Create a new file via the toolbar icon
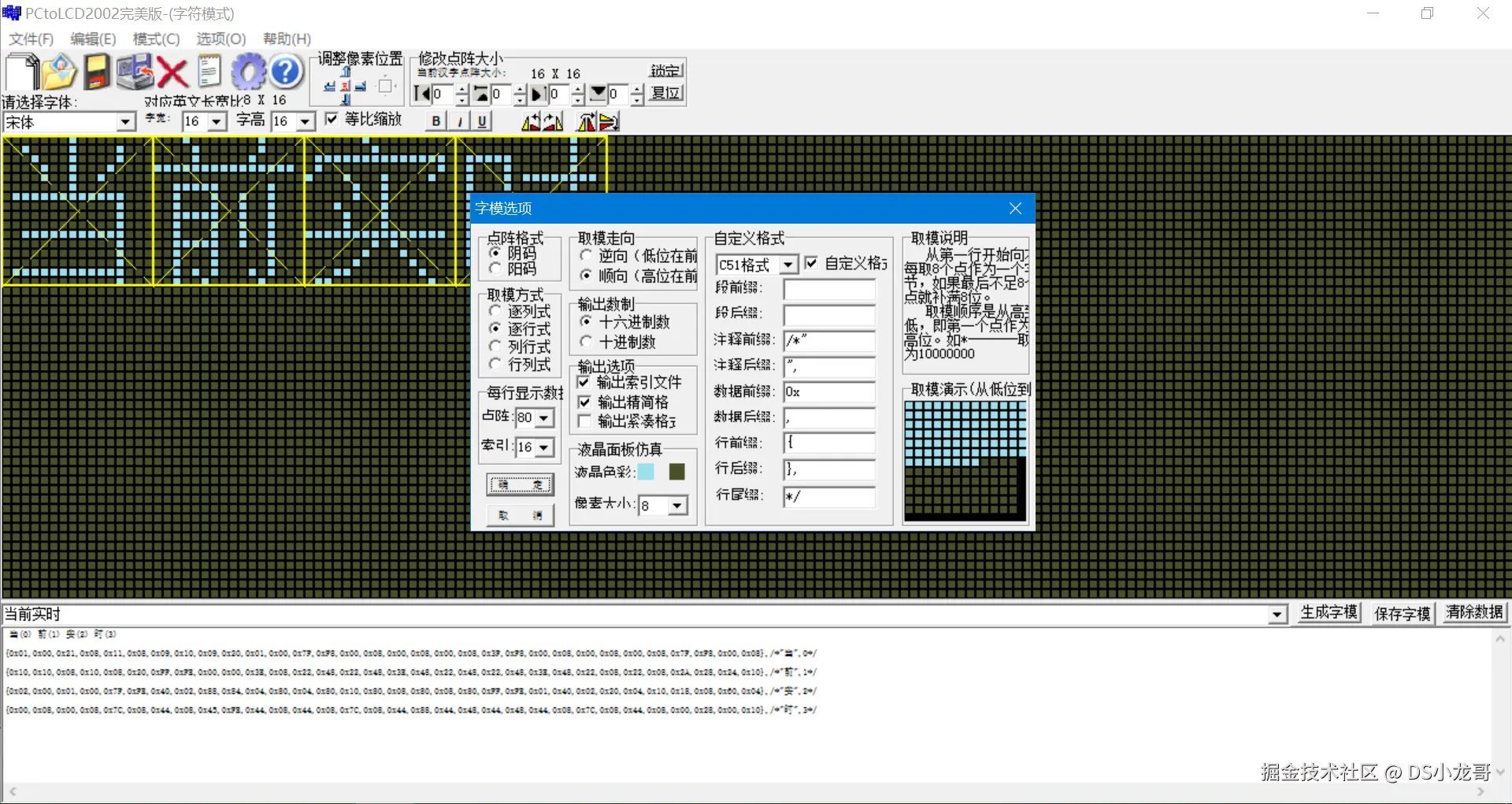Image resolution: width=1512 pixels, height=804 pixels. [x=20, y=71]
